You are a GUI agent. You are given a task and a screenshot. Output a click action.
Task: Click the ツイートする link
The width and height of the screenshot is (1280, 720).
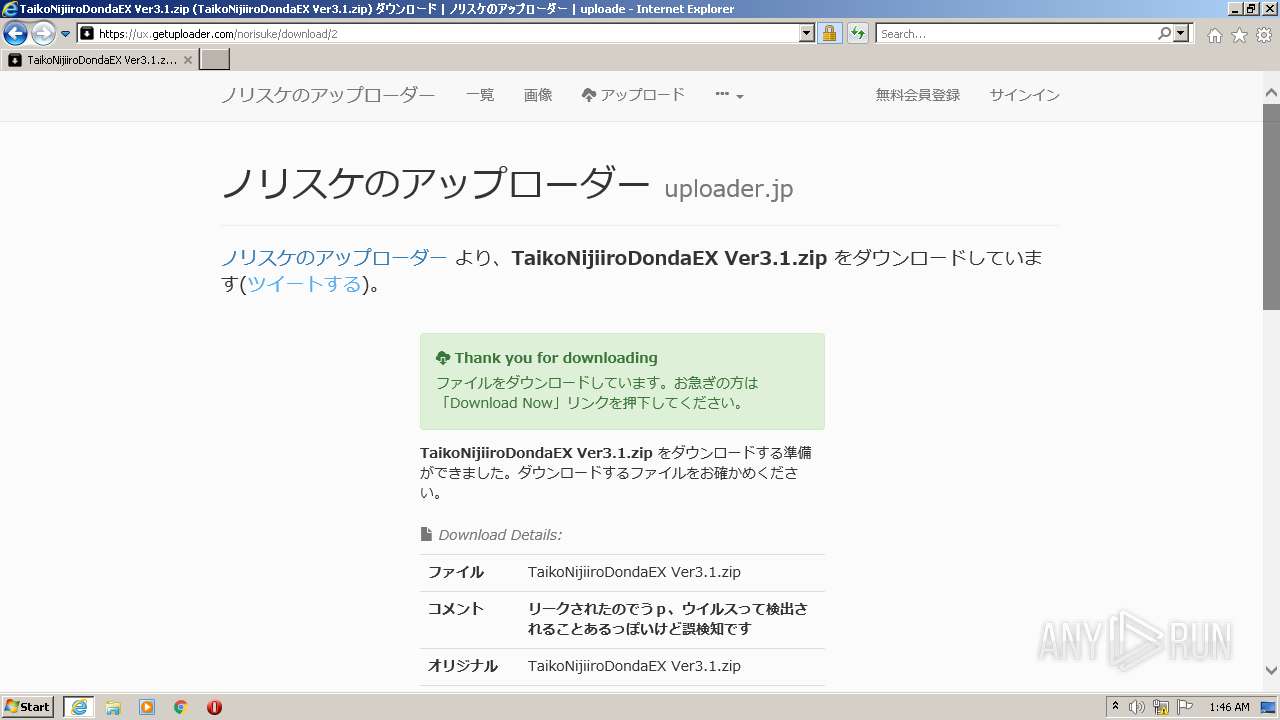[x=304, y=284]
